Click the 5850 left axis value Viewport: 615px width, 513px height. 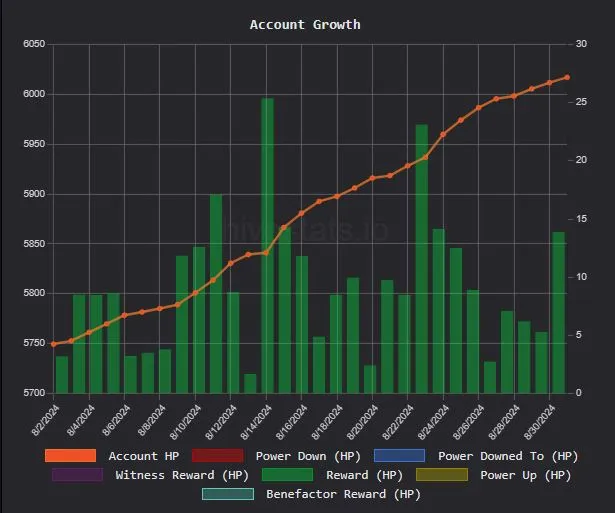(34, 244)
